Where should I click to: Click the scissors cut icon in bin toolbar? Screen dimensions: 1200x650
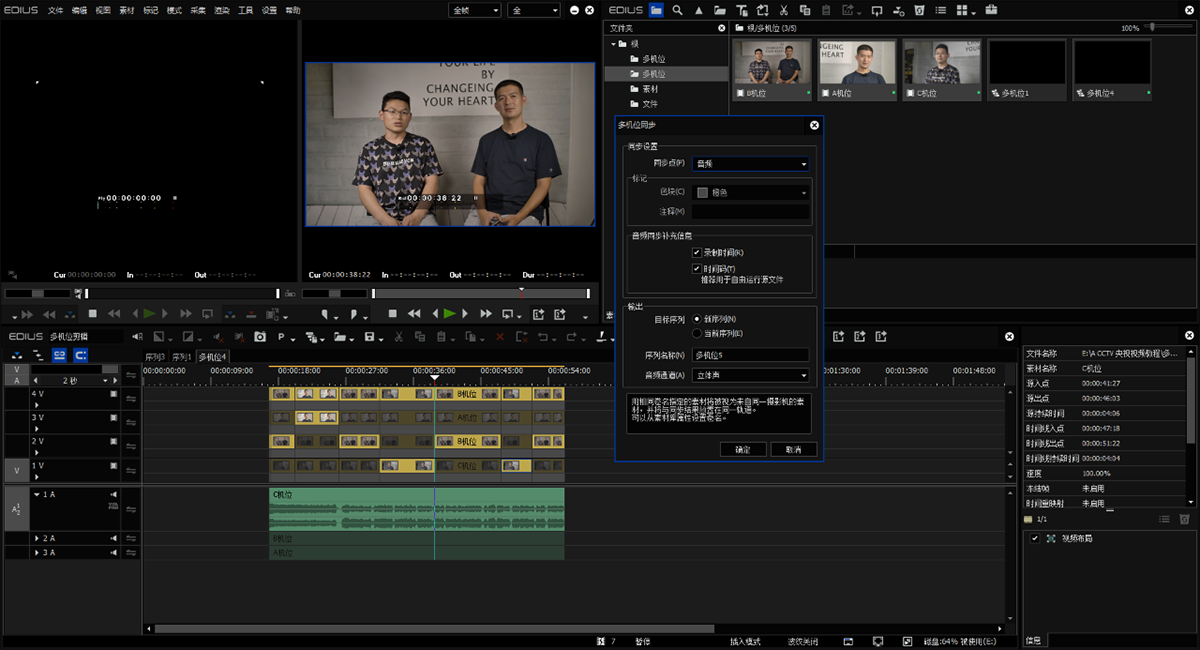coord(783,10)
